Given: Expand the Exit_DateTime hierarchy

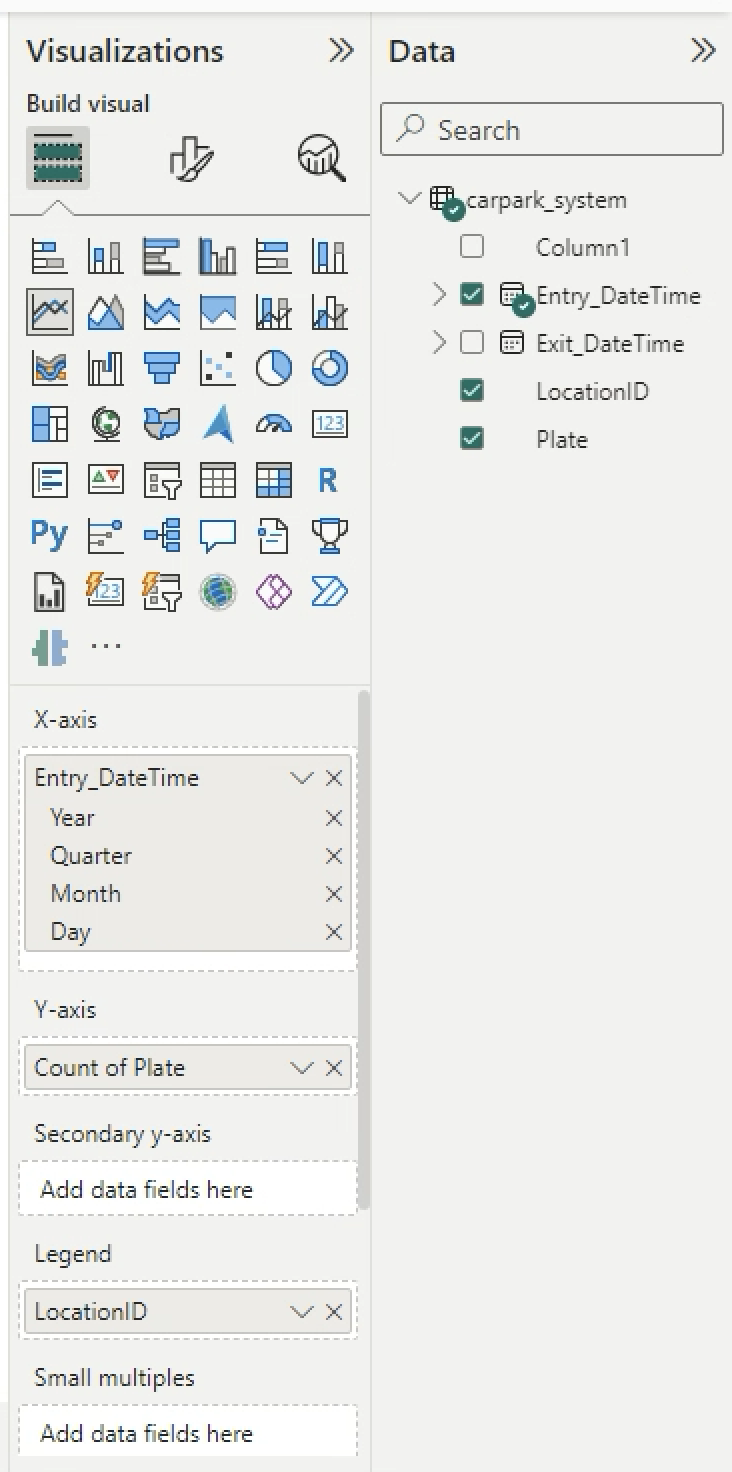Looking at the screenshot, I should [x=438, y=343].
